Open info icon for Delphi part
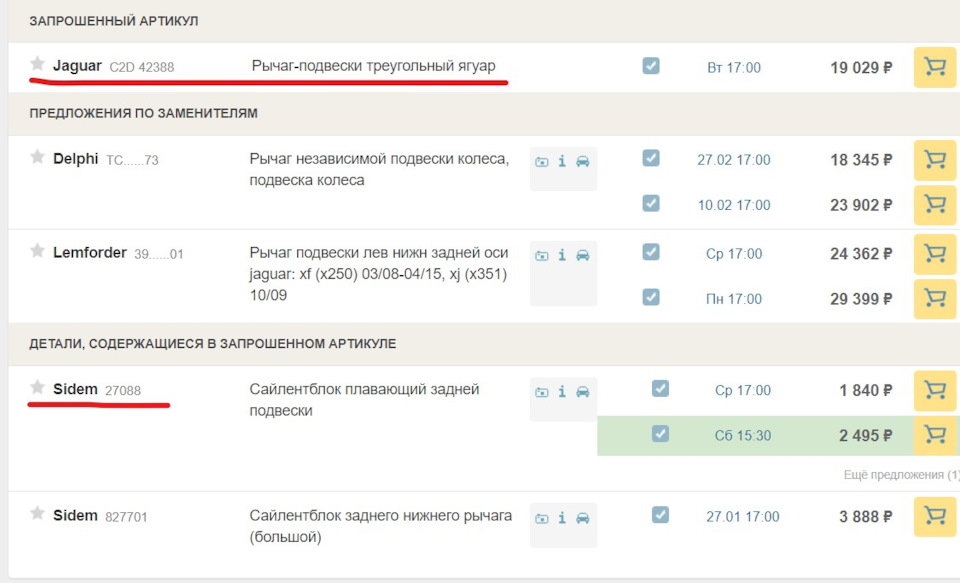The height and width of the screenshot is (583, 960). tap(562, 161)
